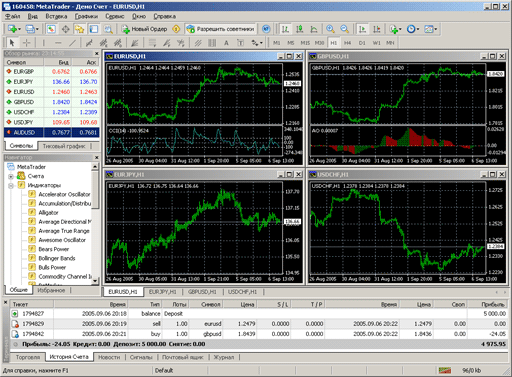Open the New Chart dropdown arrow
The image size is (512, 377).
pos(19,29)
